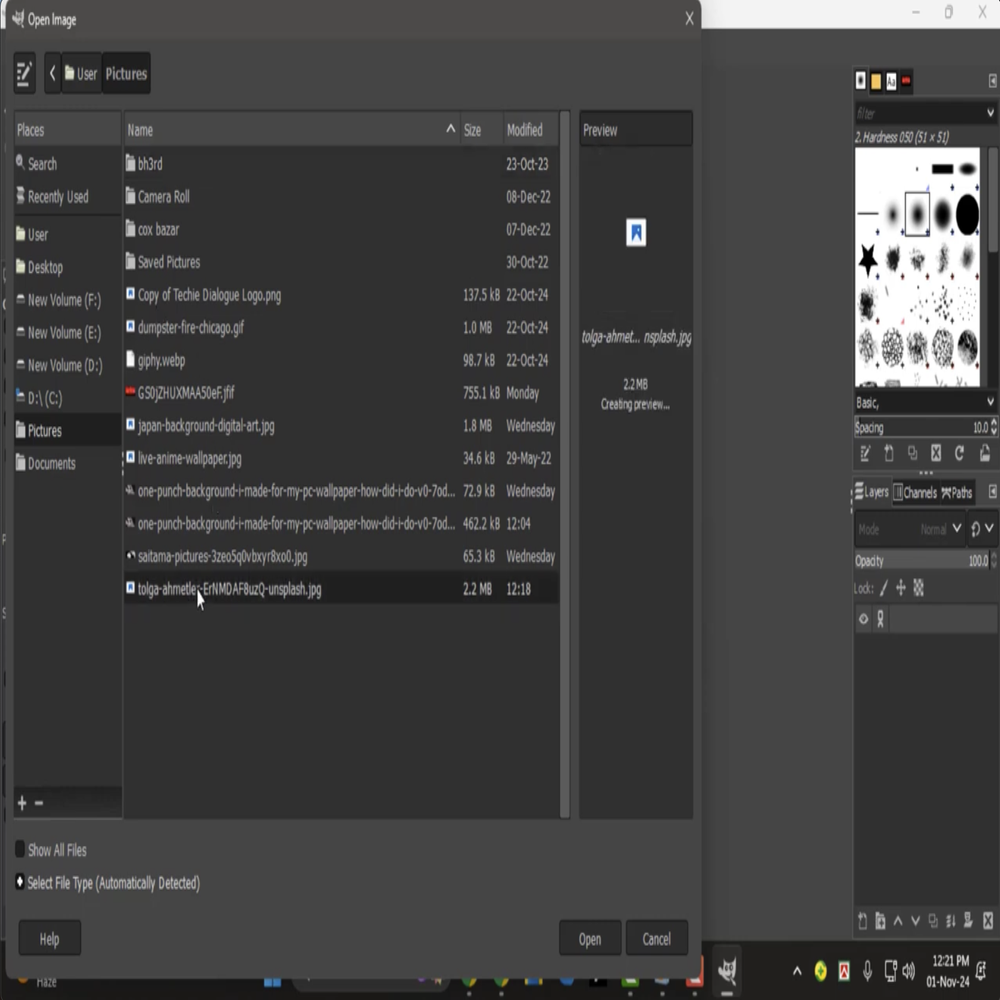1000x1000 pixels.
Task: Click the delete brush icon
Action: [x=936, y=454]
